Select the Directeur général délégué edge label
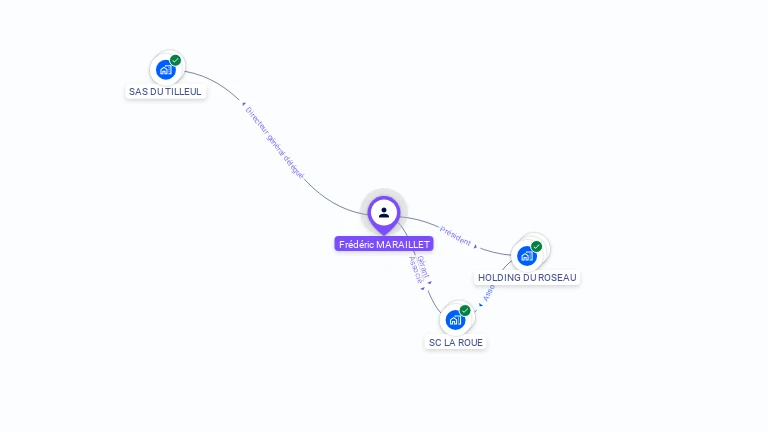The image size is (768, 432). click(x=274, y=143)
